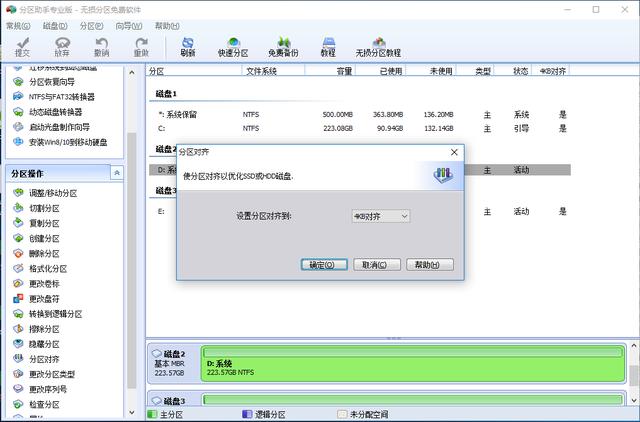Select 切割分区 split operation
The image size is (640, 422).
click(x=36, y=208)
